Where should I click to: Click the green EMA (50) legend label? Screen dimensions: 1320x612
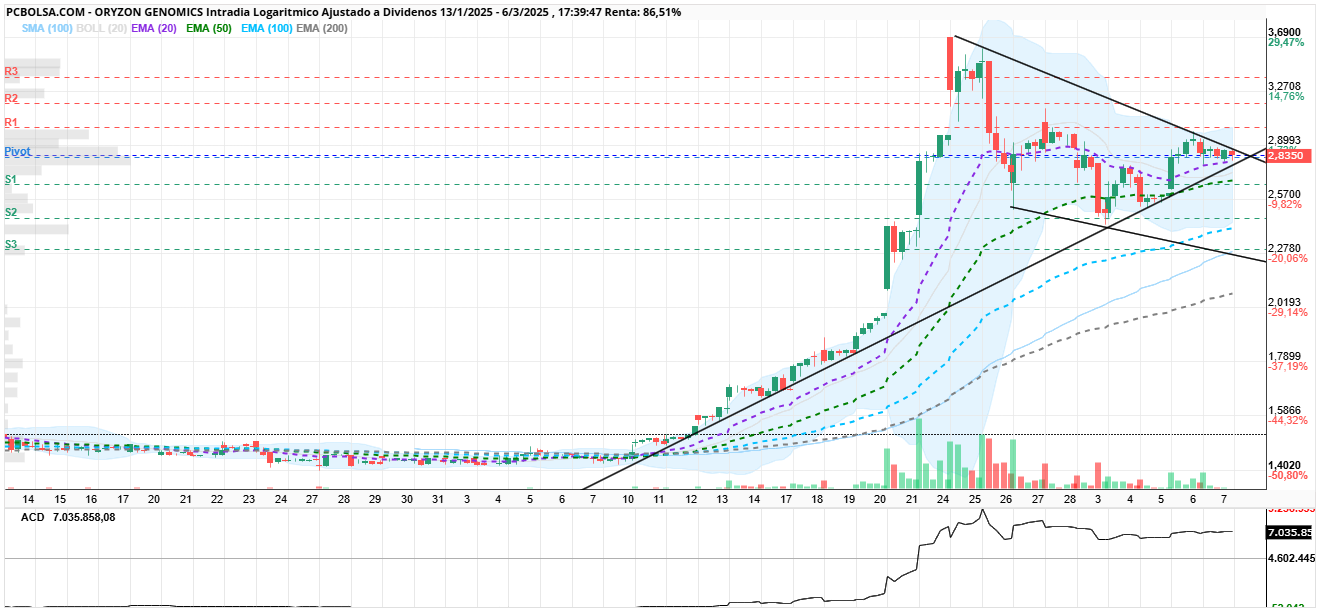click(x=210, y=29)
